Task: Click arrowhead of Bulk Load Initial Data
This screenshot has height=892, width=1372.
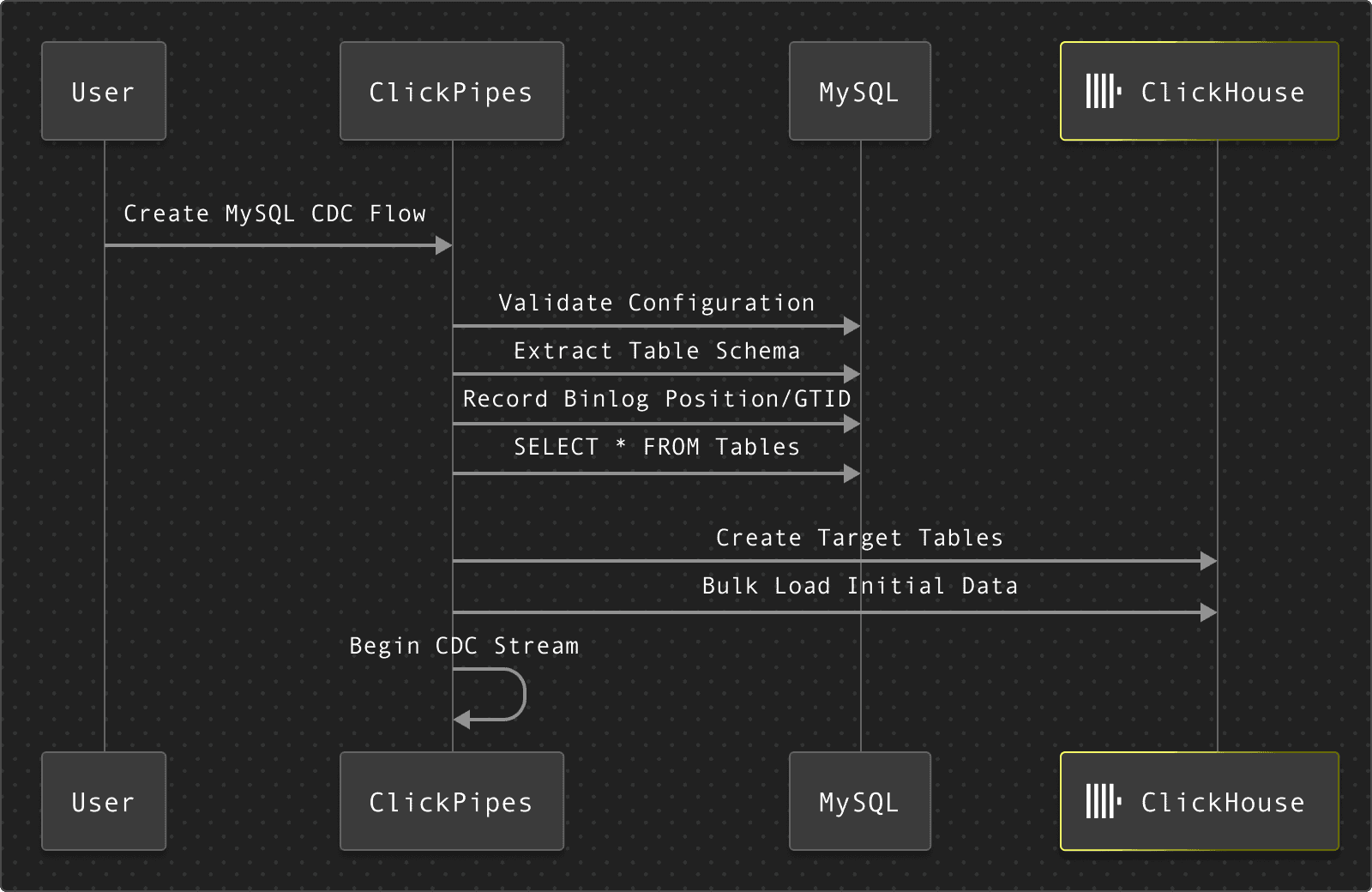Action: tap(1208, 612)
